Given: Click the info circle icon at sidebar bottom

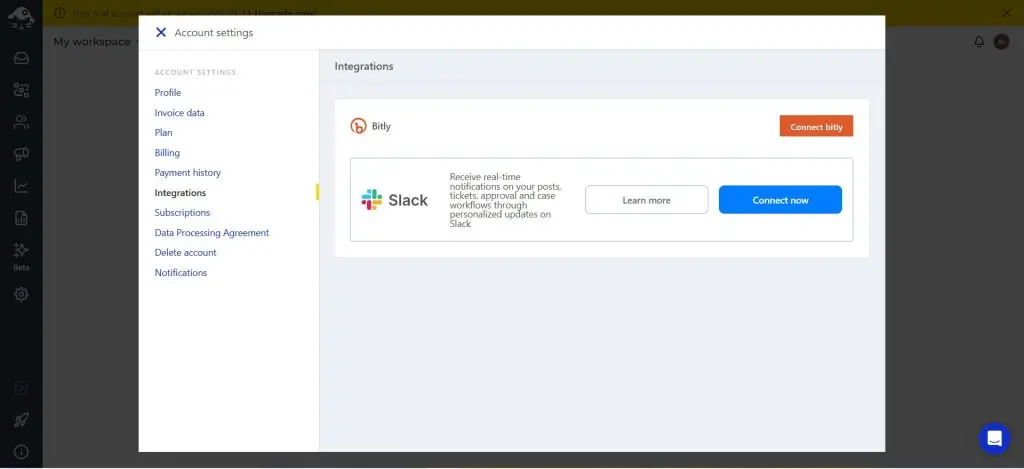Looking at the screenshot, I should (x=21, y=452).
